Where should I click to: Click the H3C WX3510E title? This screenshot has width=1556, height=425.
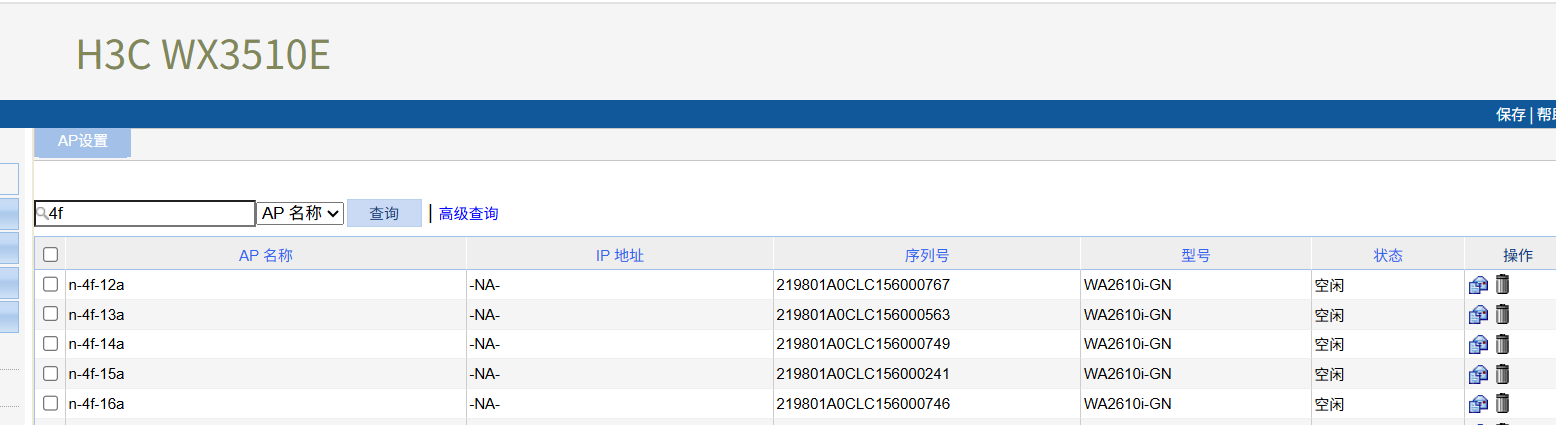(203, 55)
